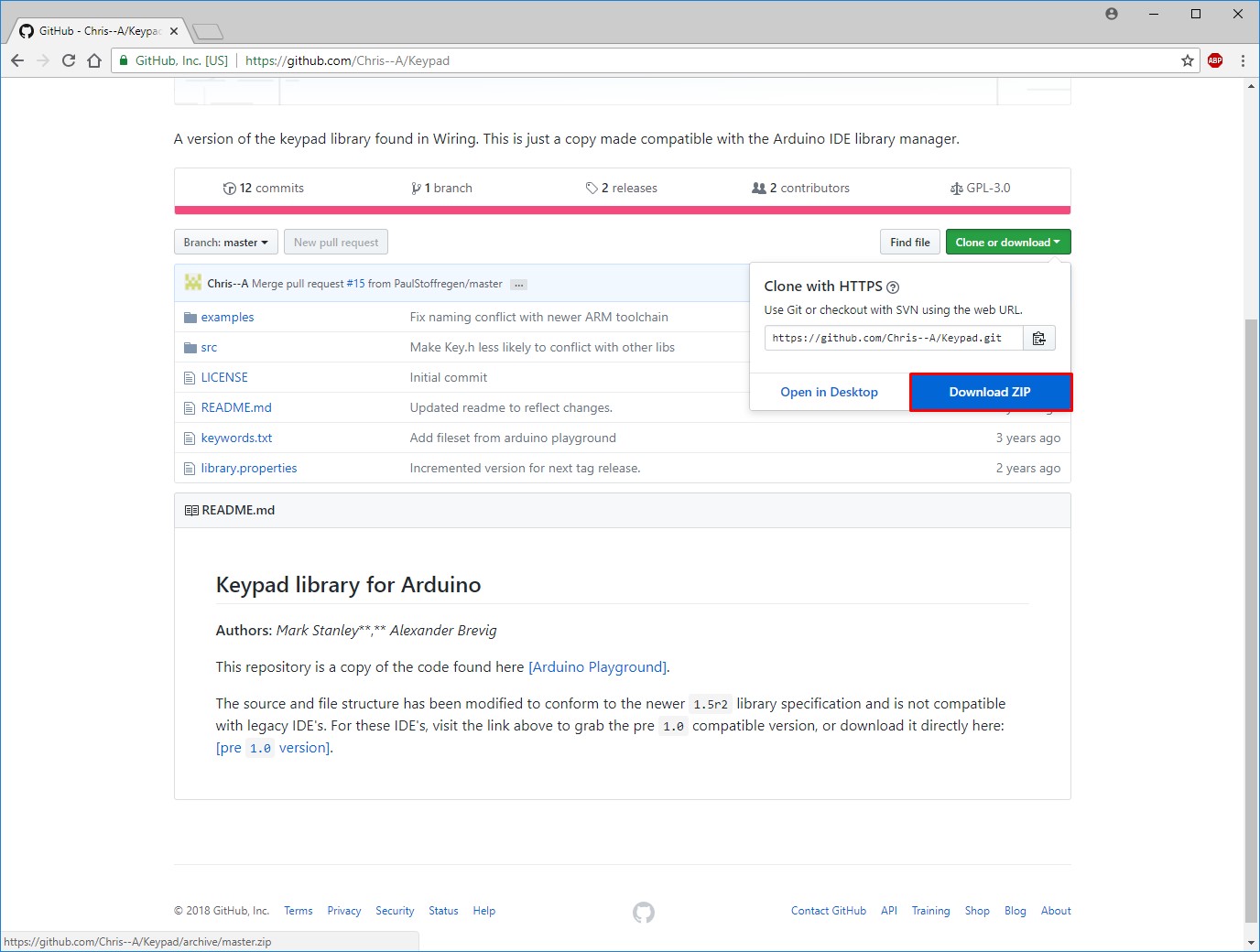Viewport: 1260px width, 952px height.
Task: Expand the commit message ellipsis
Action: pos(518,285)
